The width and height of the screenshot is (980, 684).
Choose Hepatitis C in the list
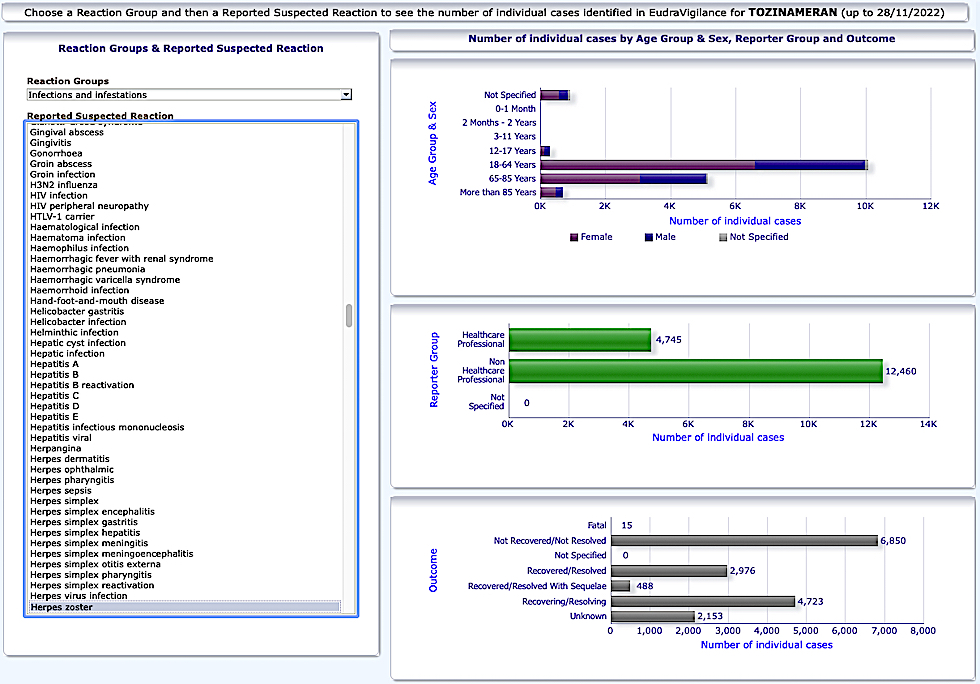(54, 396)
